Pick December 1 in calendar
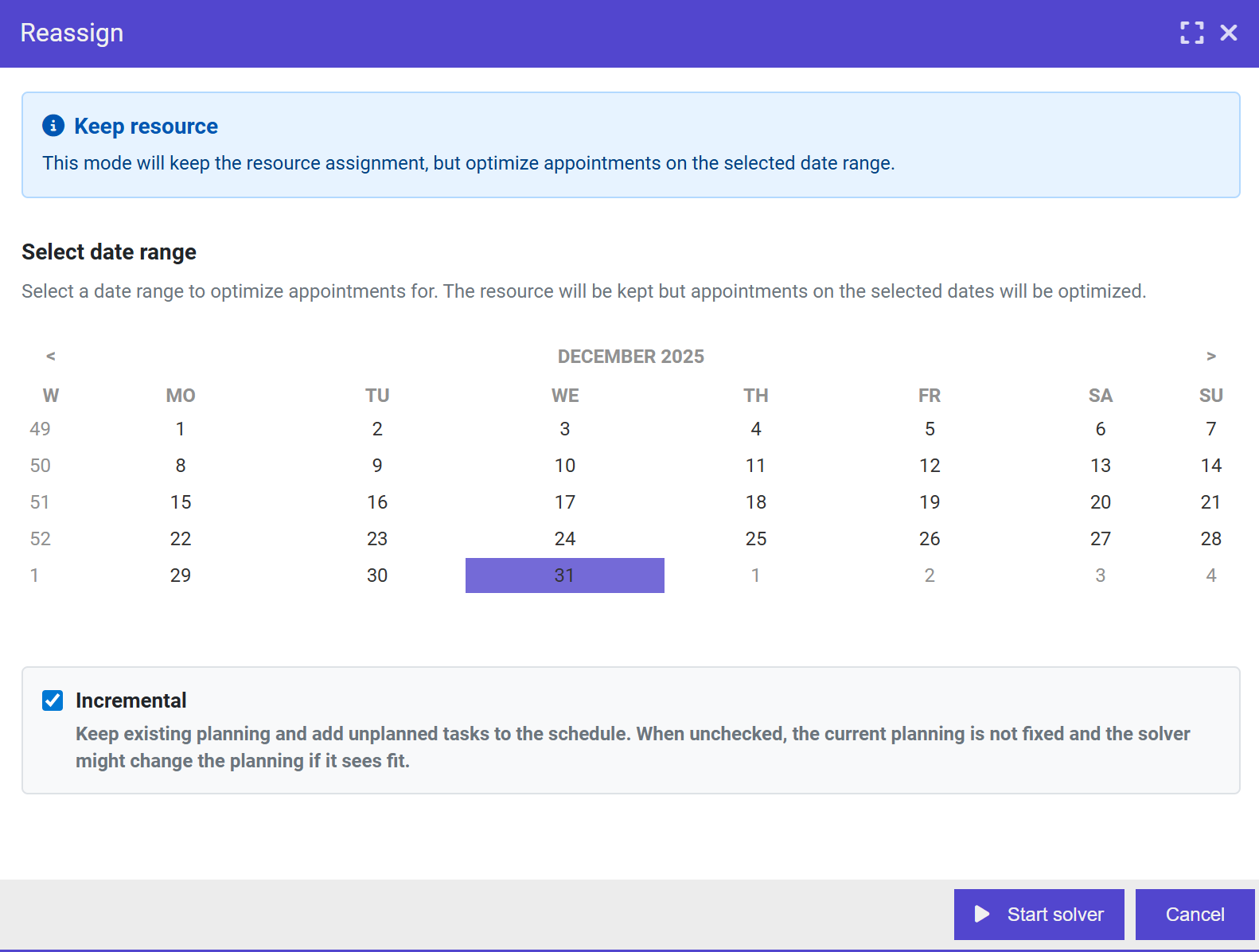 [x=181, y=429]
